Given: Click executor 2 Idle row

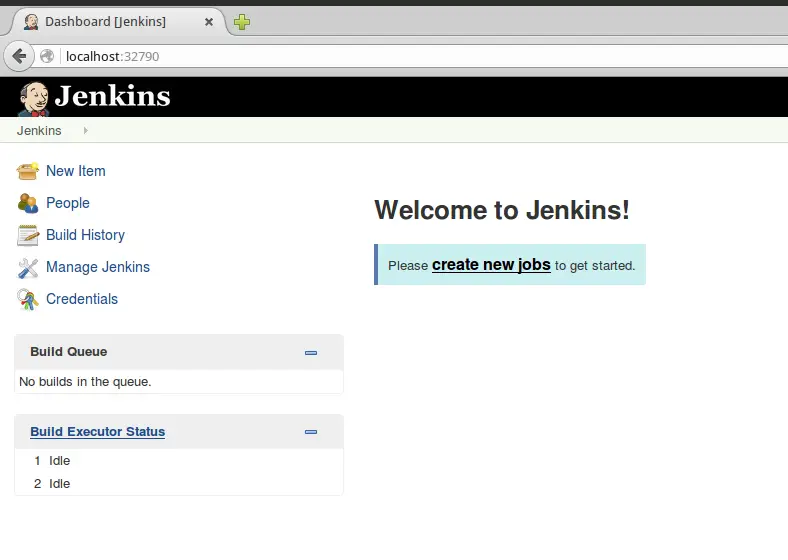Looking at the screenshot, I should pos(178,484).
